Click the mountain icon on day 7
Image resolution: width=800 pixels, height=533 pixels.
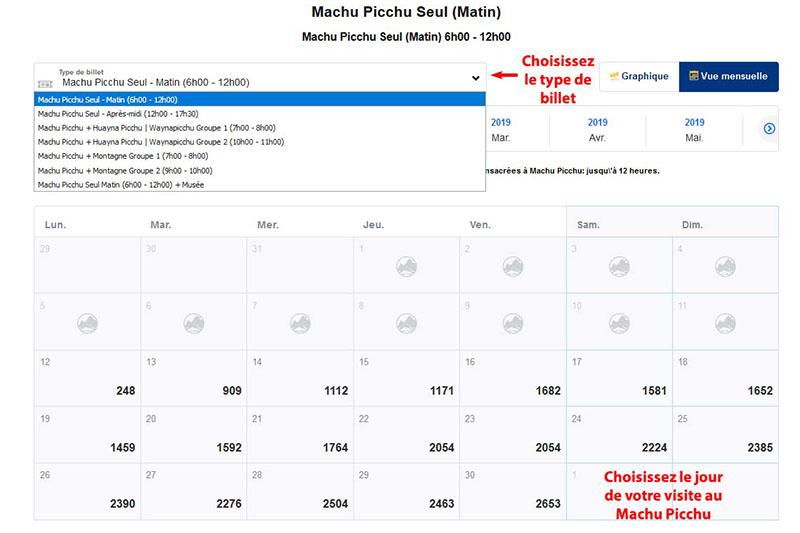(x=300, y=323)
